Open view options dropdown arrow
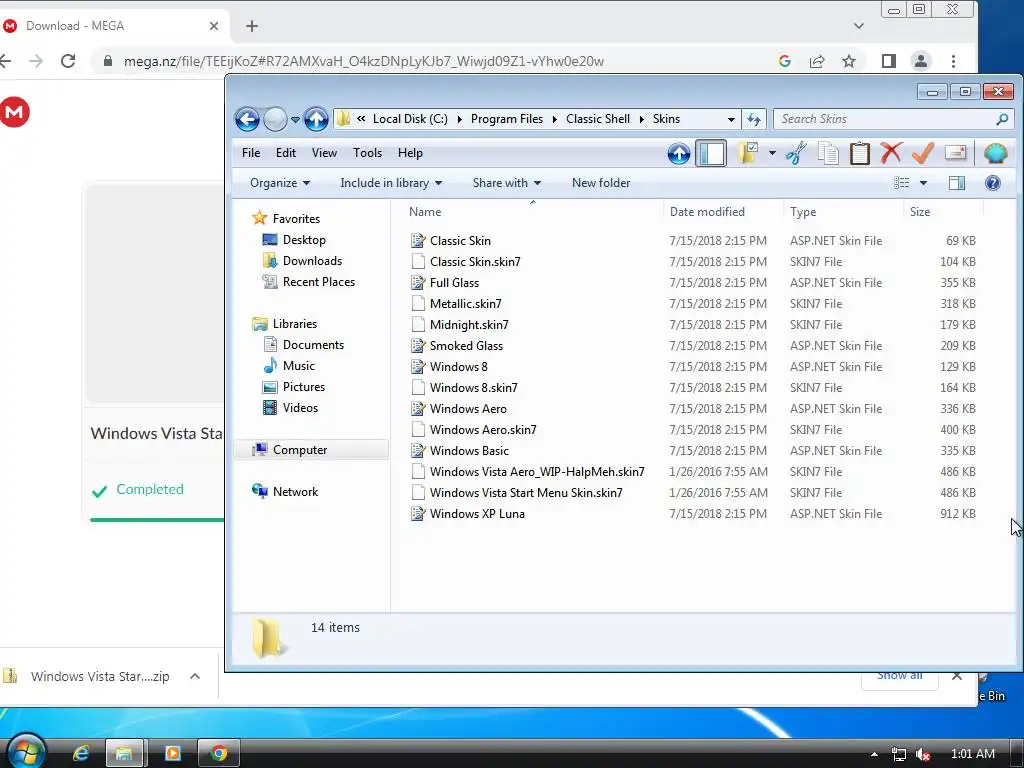1024x768 pixels. click(923, 183)
